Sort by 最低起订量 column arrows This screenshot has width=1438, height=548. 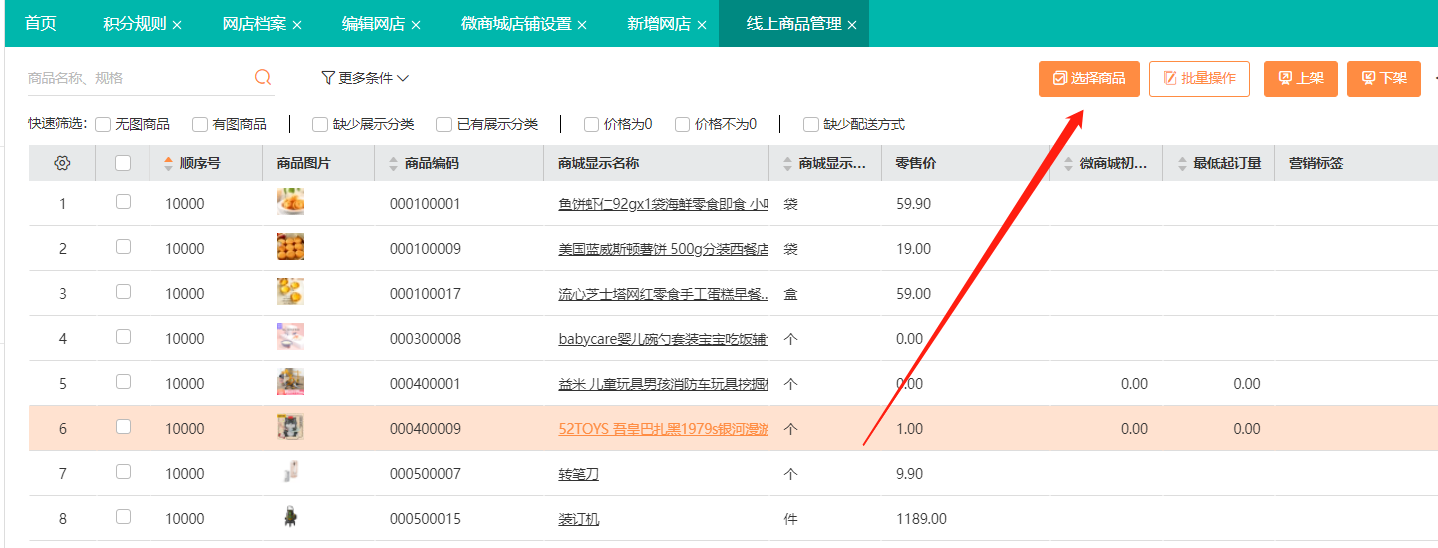coord(1181,163)
